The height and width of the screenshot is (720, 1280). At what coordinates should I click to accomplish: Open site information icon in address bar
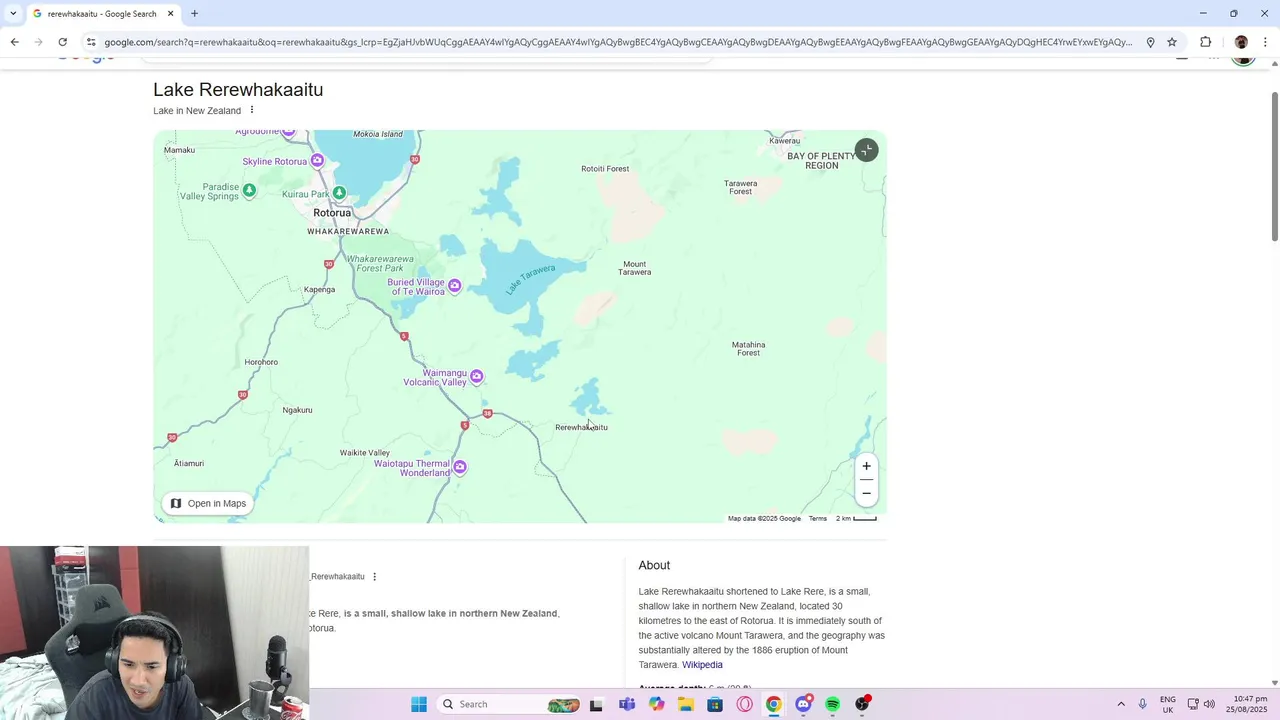pyautogui.click(x=91, y=42)
